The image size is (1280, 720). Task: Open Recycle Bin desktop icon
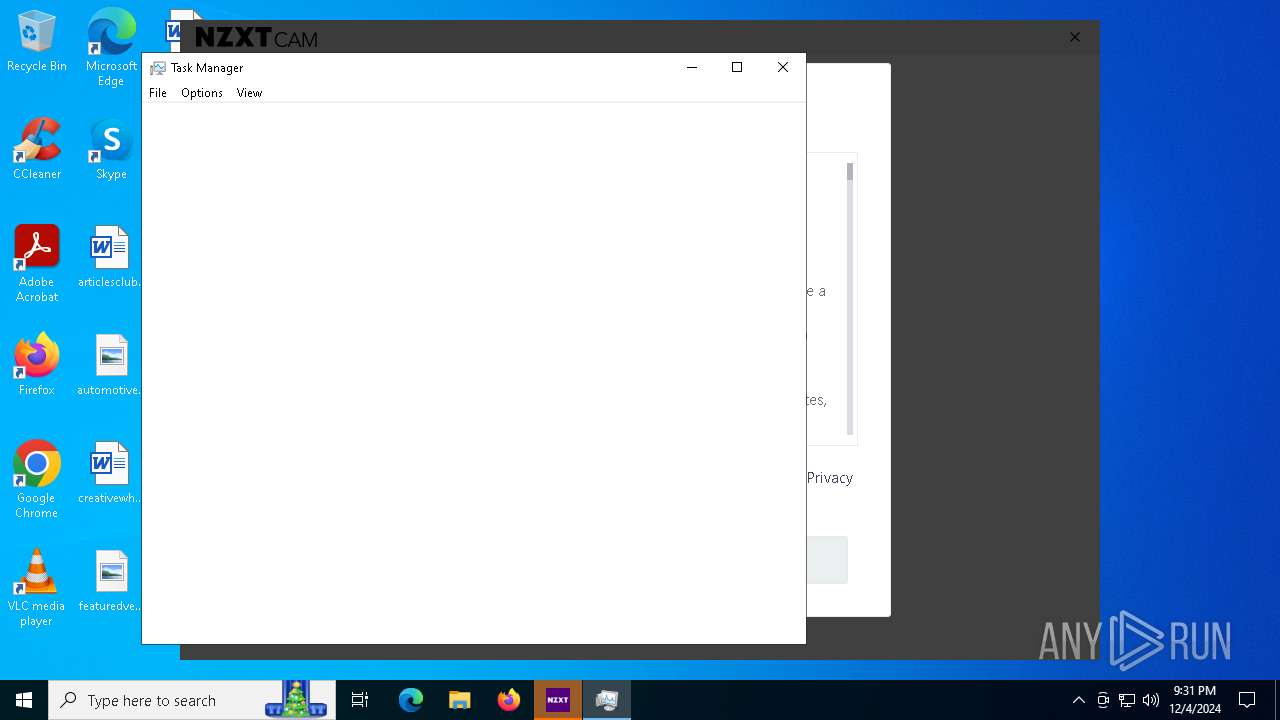[x=37, y=42]
